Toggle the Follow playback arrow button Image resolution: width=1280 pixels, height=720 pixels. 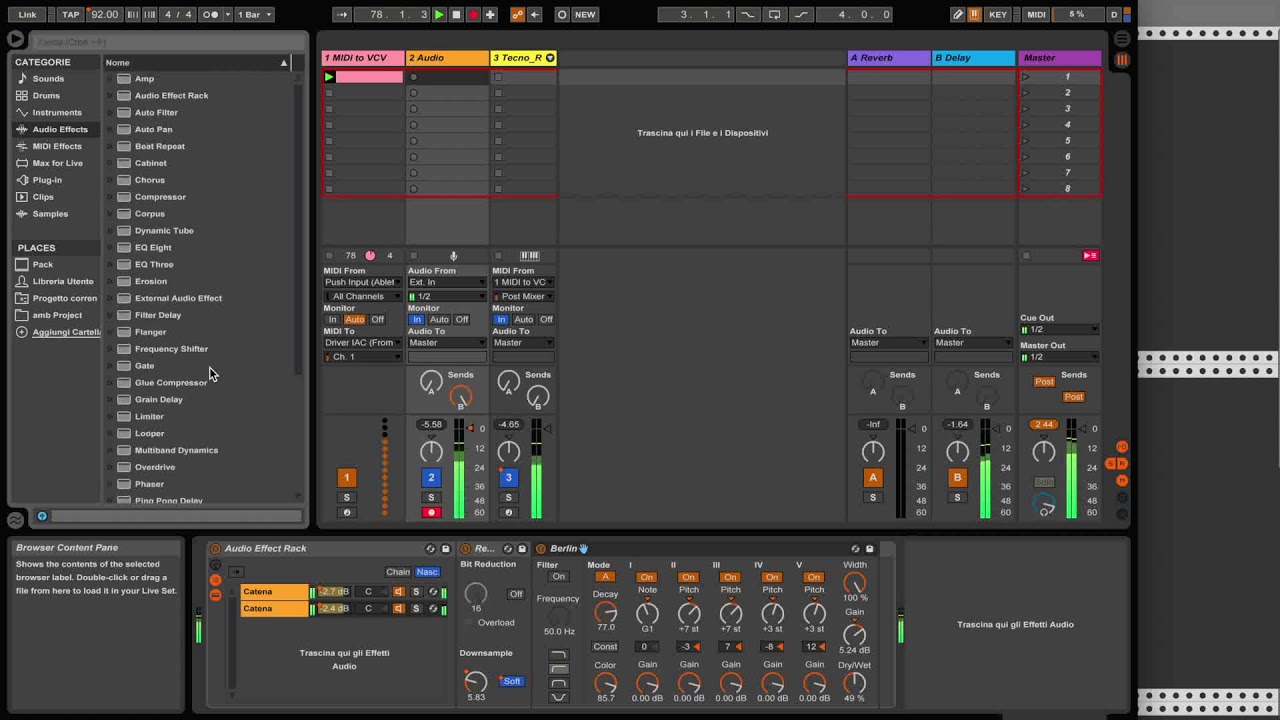pos(342,15)
